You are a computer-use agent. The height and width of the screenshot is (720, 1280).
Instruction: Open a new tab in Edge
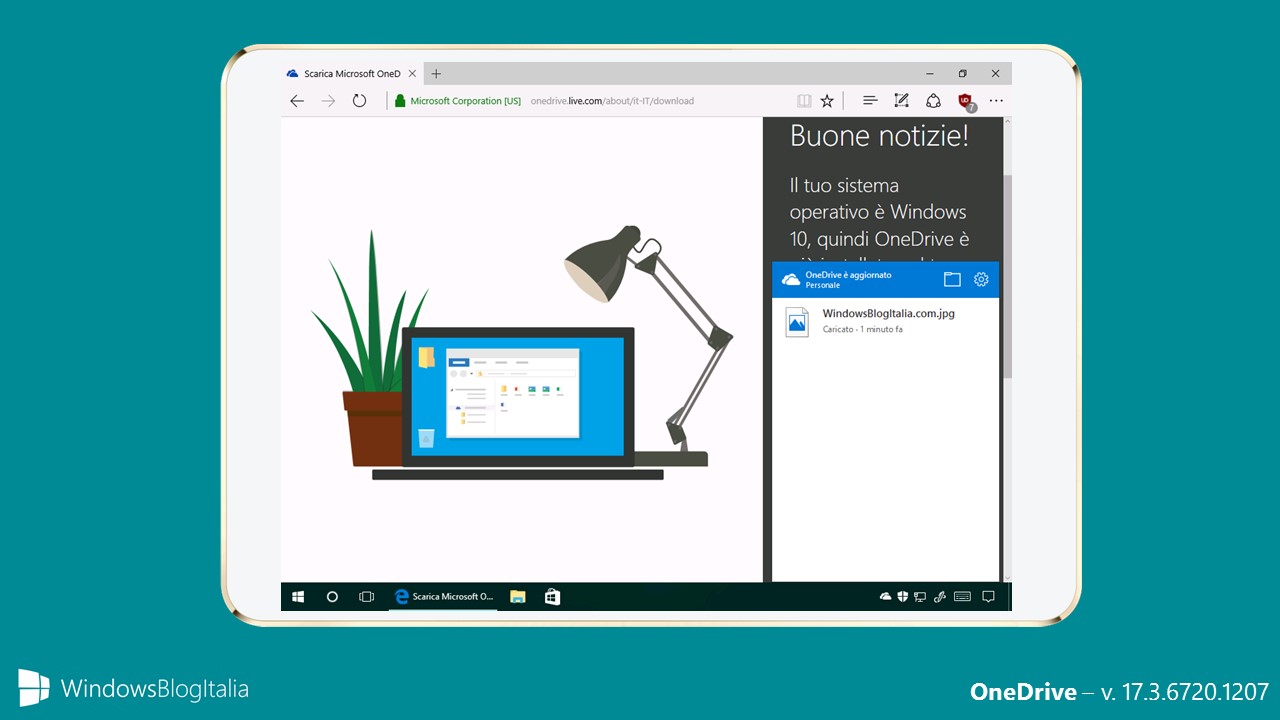point(436,74)
